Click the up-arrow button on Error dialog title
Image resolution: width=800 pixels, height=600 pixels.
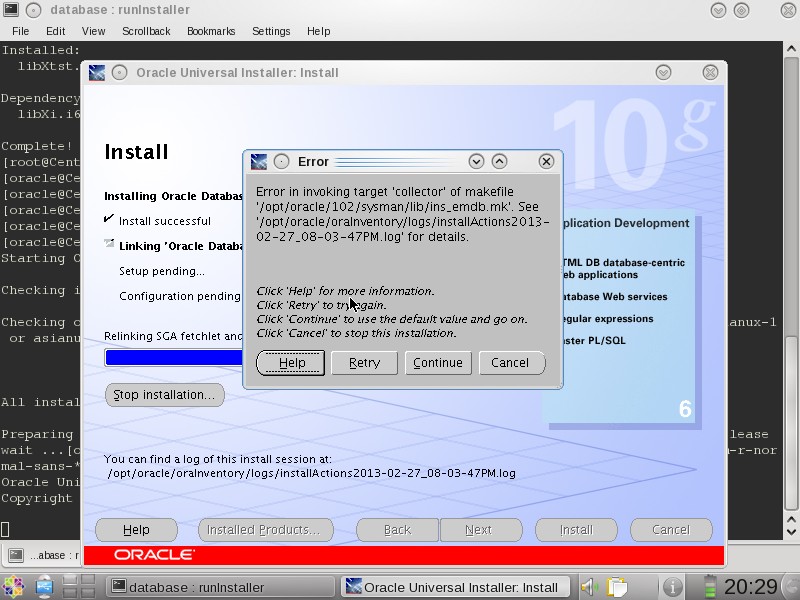pos(499,162)
